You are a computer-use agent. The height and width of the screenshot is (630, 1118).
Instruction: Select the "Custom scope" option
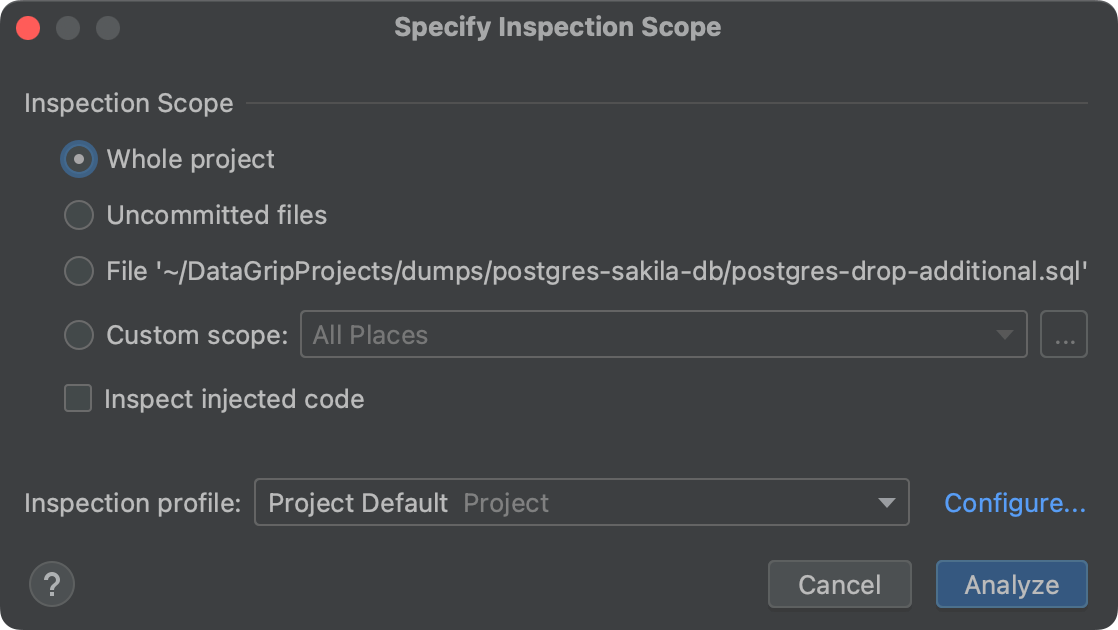coord(78,334)
